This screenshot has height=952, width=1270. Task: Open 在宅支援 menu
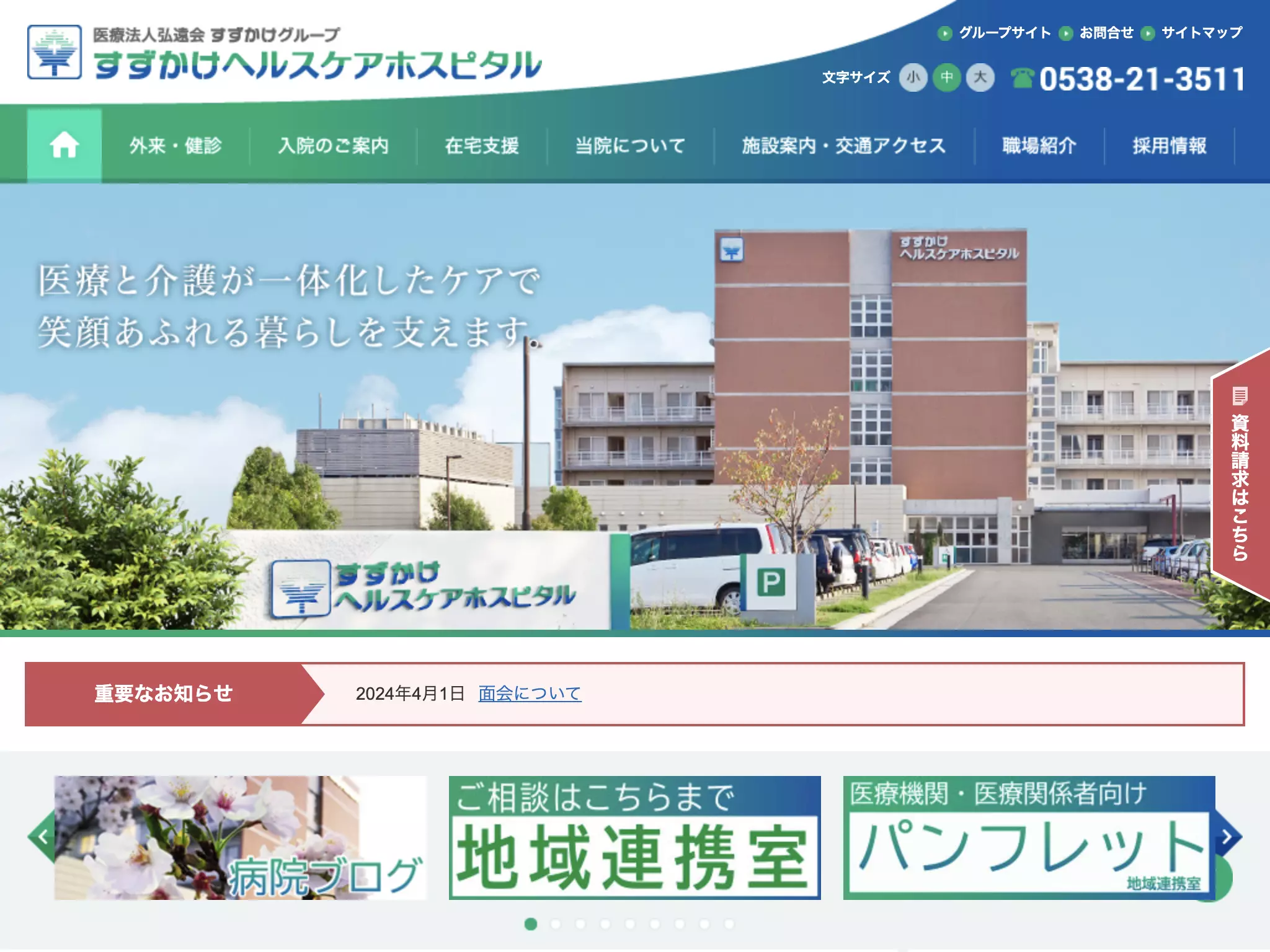482,146
